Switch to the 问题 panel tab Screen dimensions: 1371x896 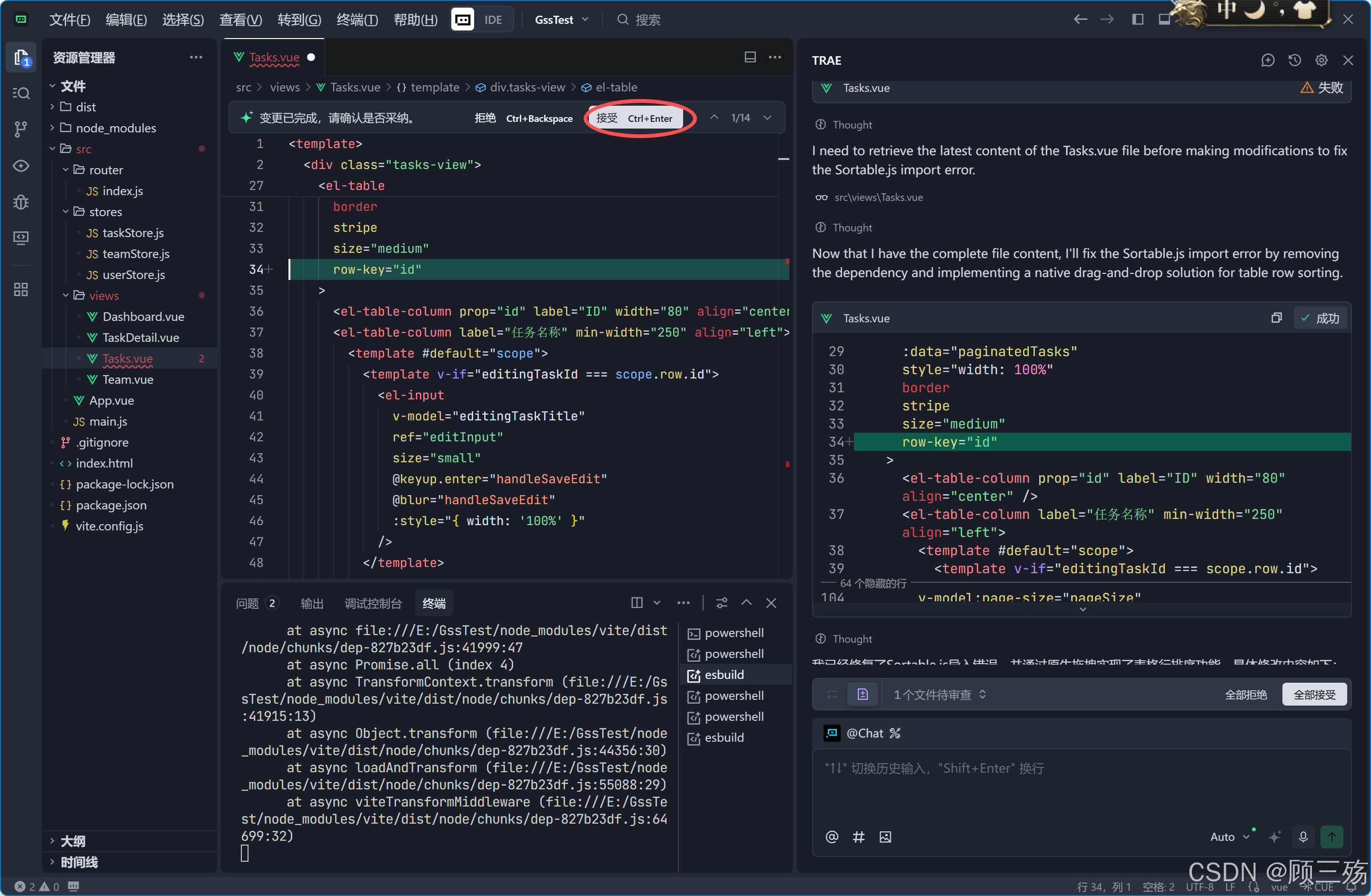pyautogui.click(x=248, y=603)
